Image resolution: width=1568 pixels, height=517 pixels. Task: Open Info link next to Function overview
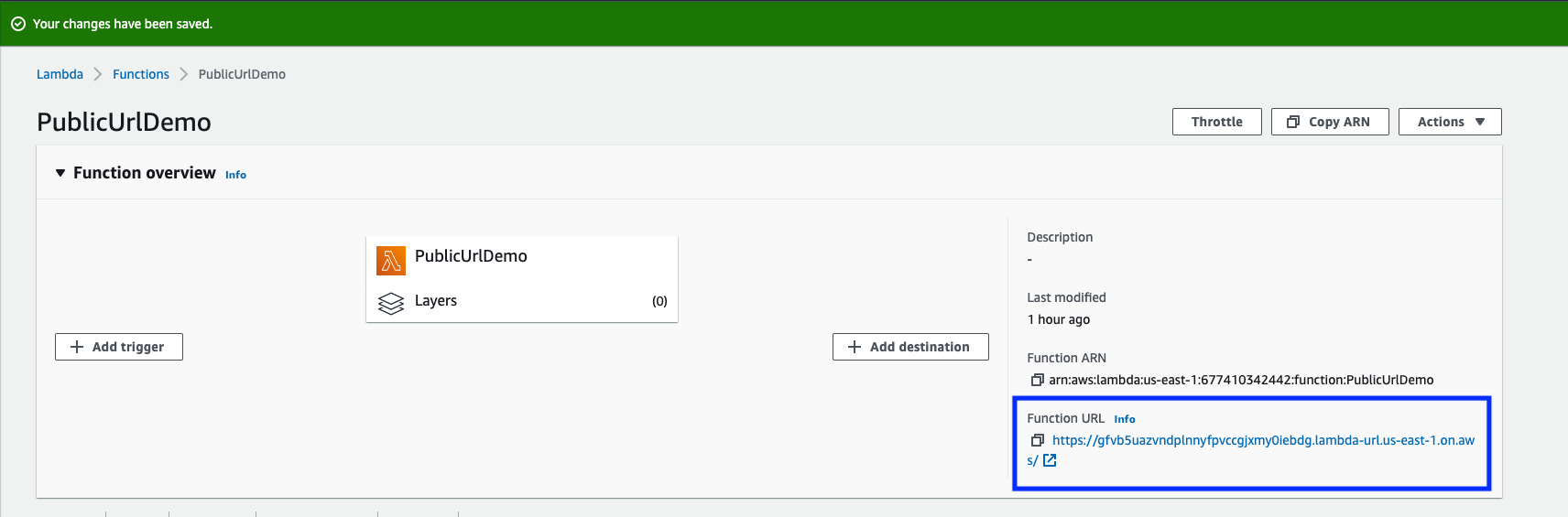[x=235, y=175]
